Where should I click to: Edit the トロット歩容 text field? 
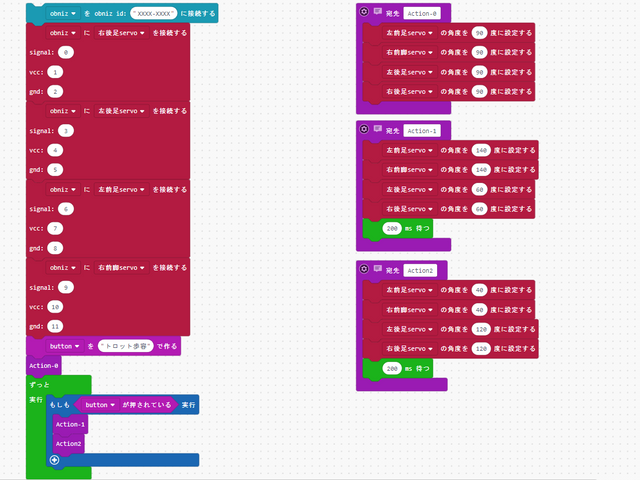pyautogui.click(x=129, y=346)
